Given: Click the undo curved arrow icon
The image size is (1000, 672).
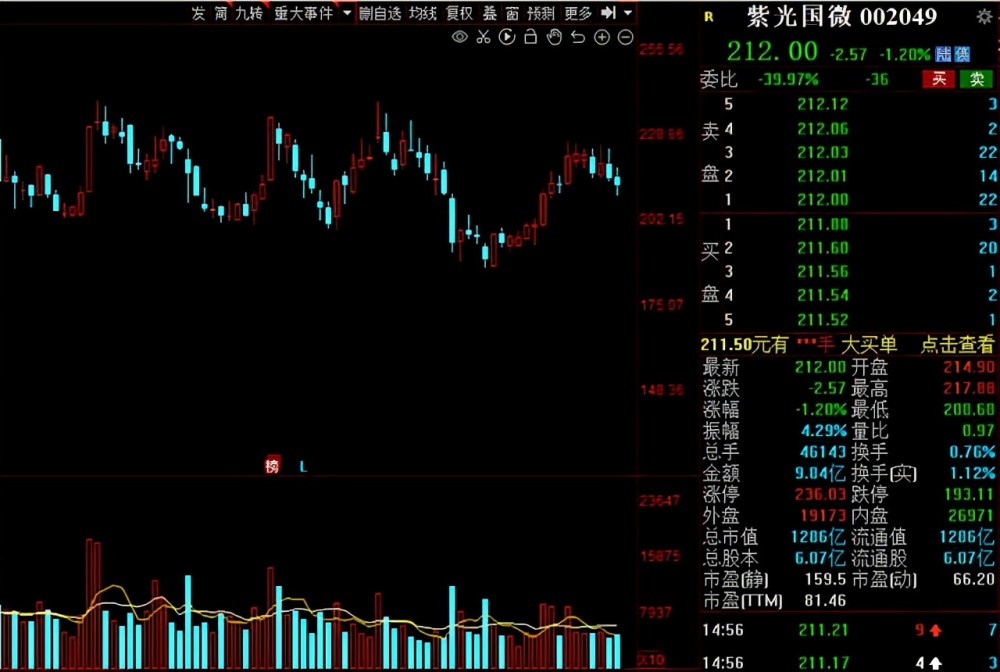Looking at the screenshot, I should pos(578,37).
